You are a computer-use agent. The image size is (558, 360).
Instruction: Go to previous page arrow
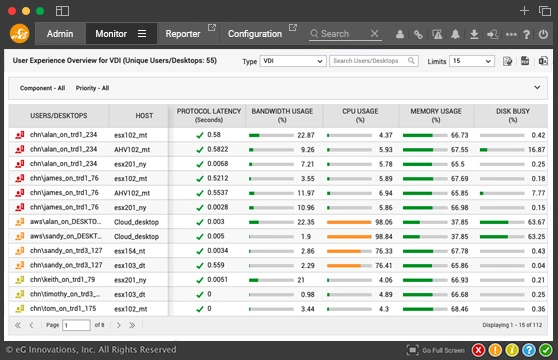coord(31,325)
